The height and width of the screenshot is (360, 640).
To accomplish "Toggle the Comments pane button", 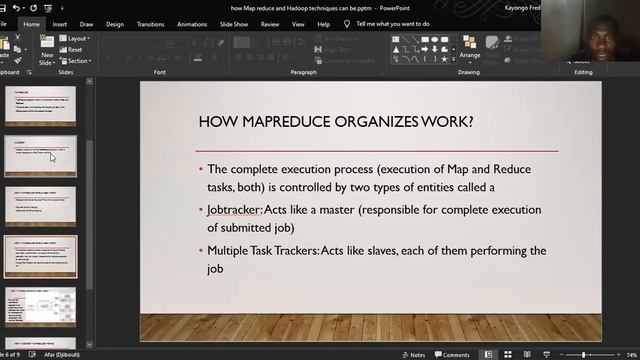I will click(x=452, y=355).
